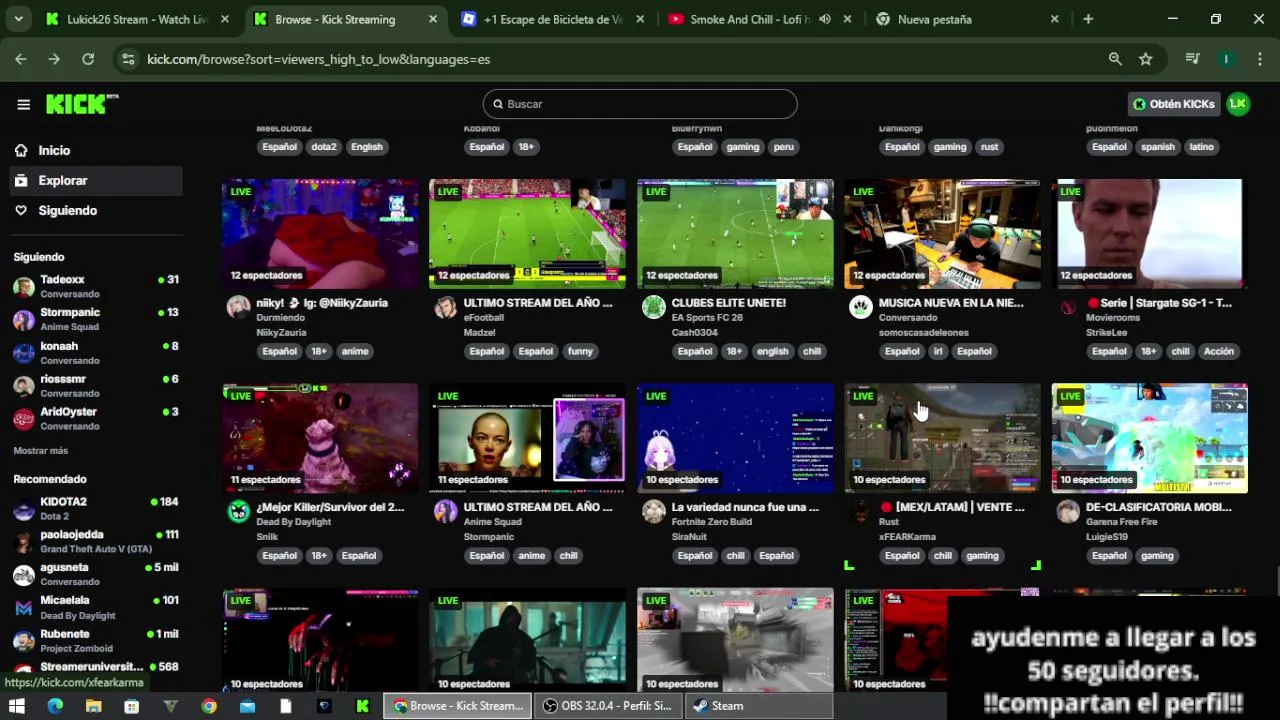Open the hamburger sidebar menu
The height and width of the screenshot is (720, 1280).
23,104
